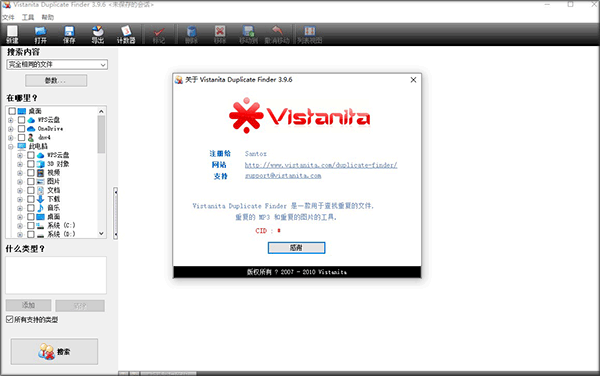This screenshot has width=600, height=376.
Task: Click the folder tree scrollbar thumb
Action: (x=101, y=134)
